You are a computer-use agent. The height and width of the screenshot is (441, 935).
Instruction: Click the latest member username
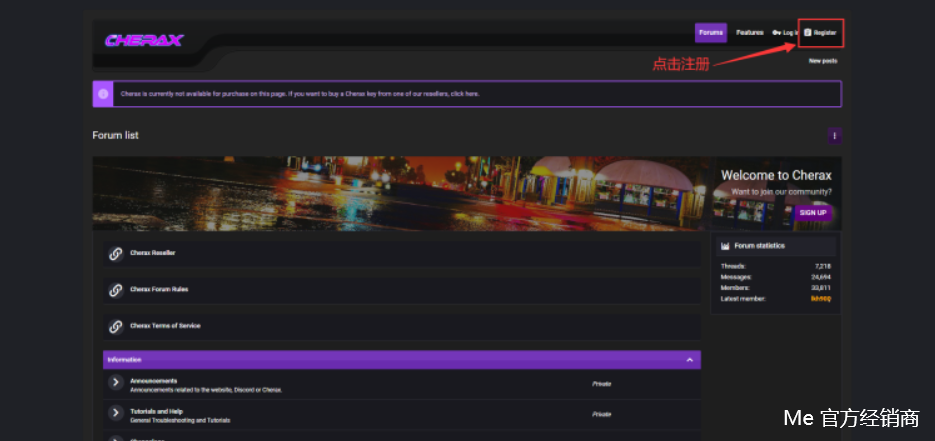coord(821,298)
